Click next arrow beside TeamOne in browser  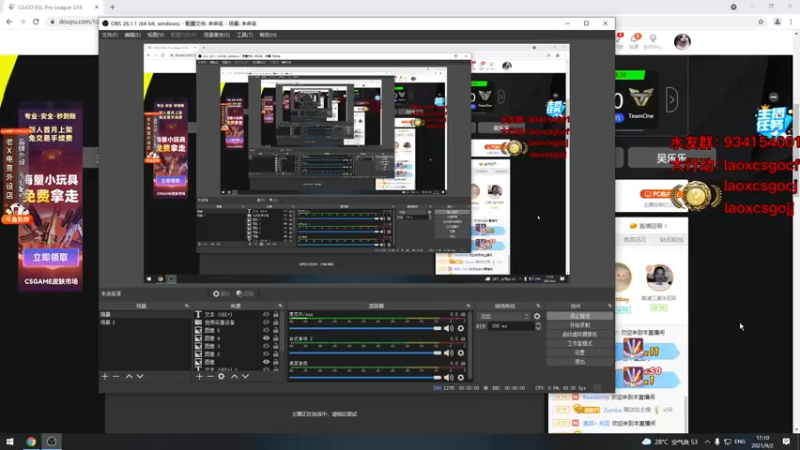tap(671, 99)
